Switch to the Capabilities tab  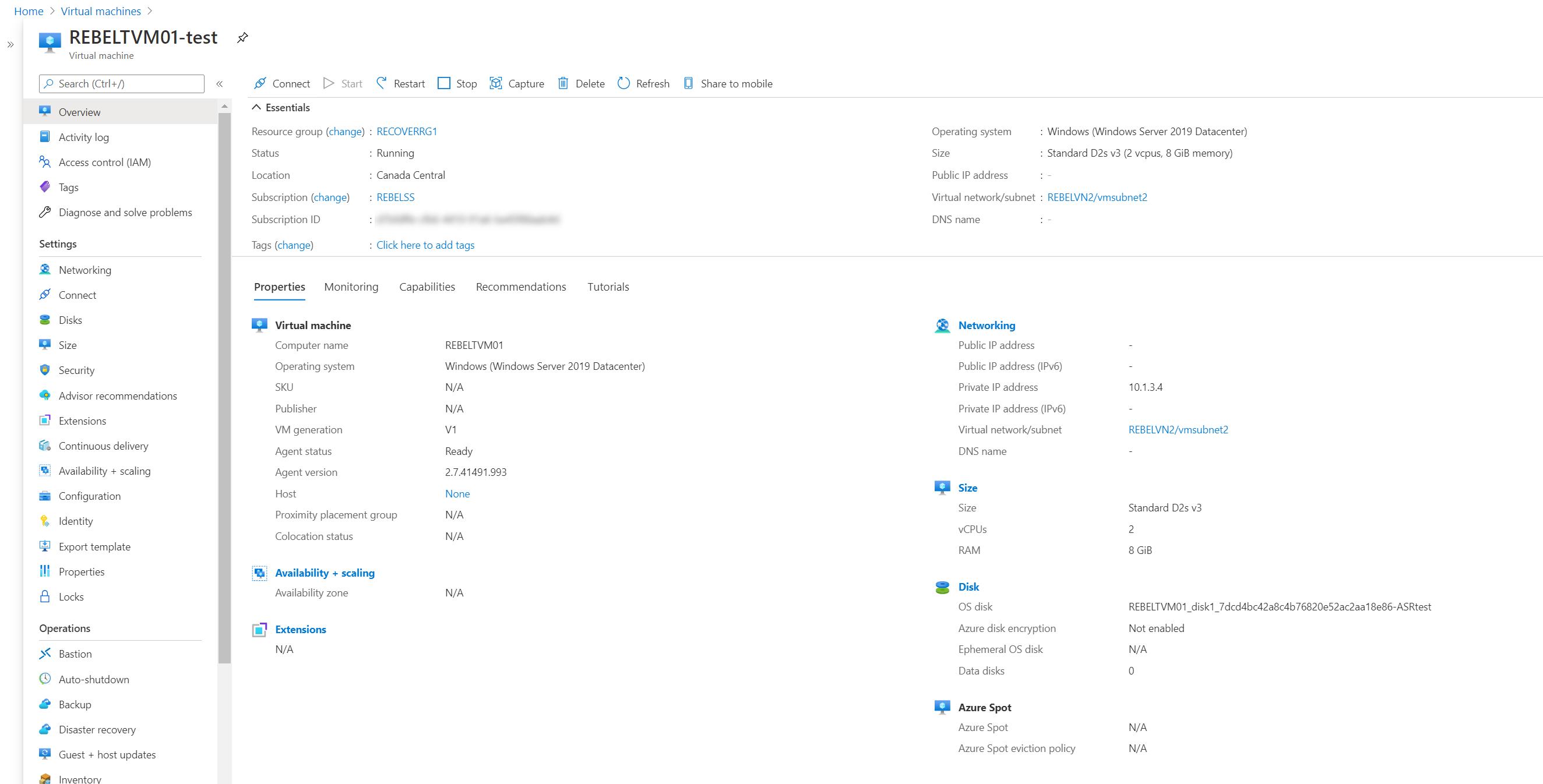tap(427, 287)
